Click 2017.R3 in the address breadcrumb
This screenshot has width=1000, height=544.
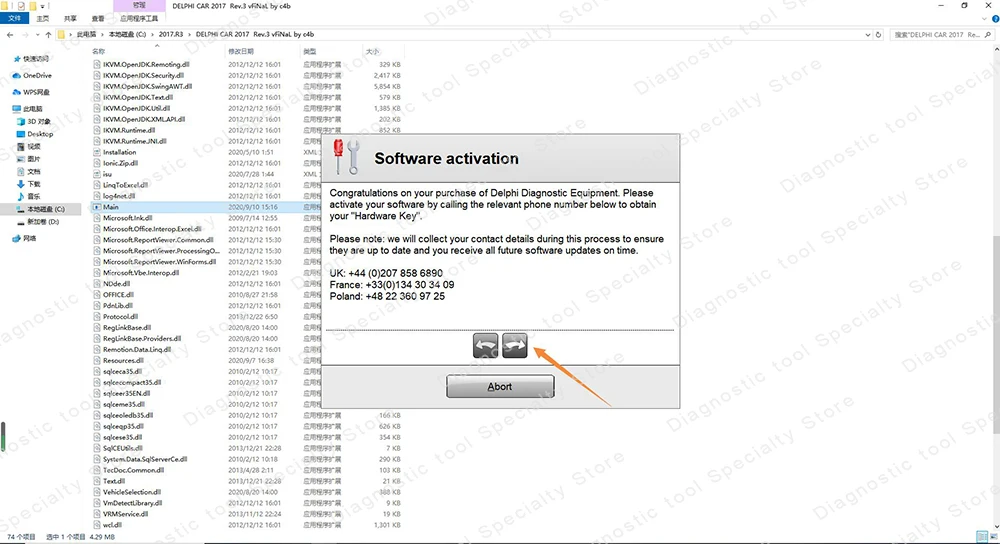tap(171, 34)
